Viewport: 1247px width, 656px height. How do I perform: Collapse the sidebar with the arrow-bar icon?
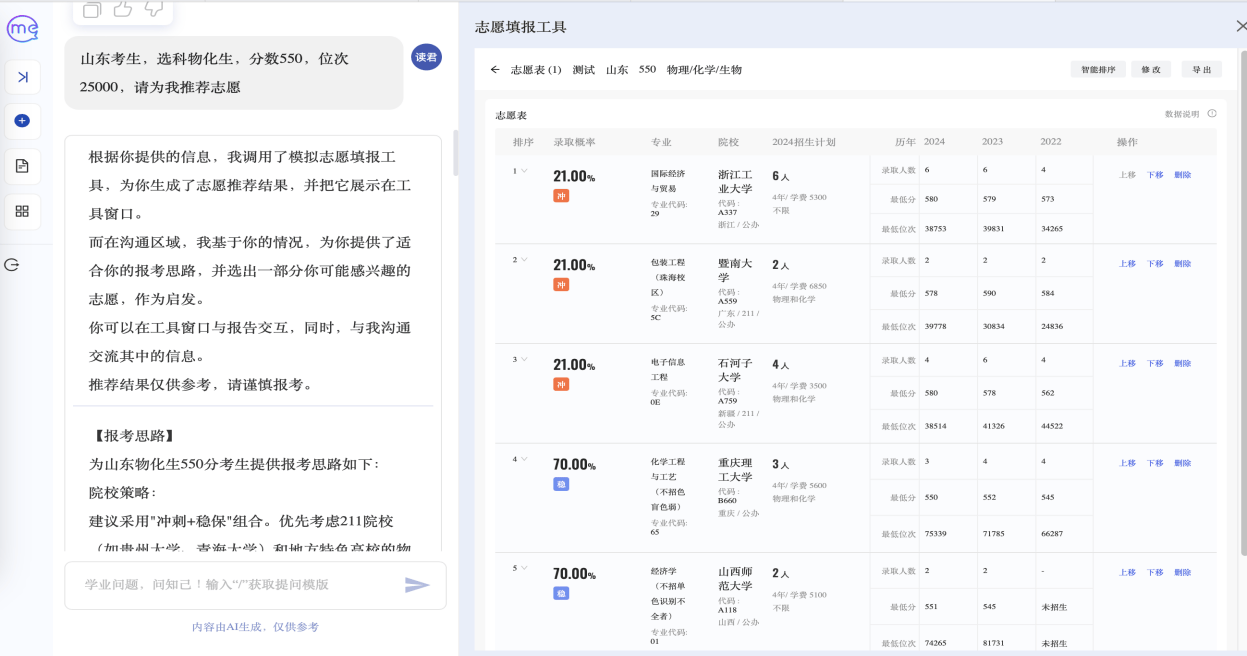(22, 77)
